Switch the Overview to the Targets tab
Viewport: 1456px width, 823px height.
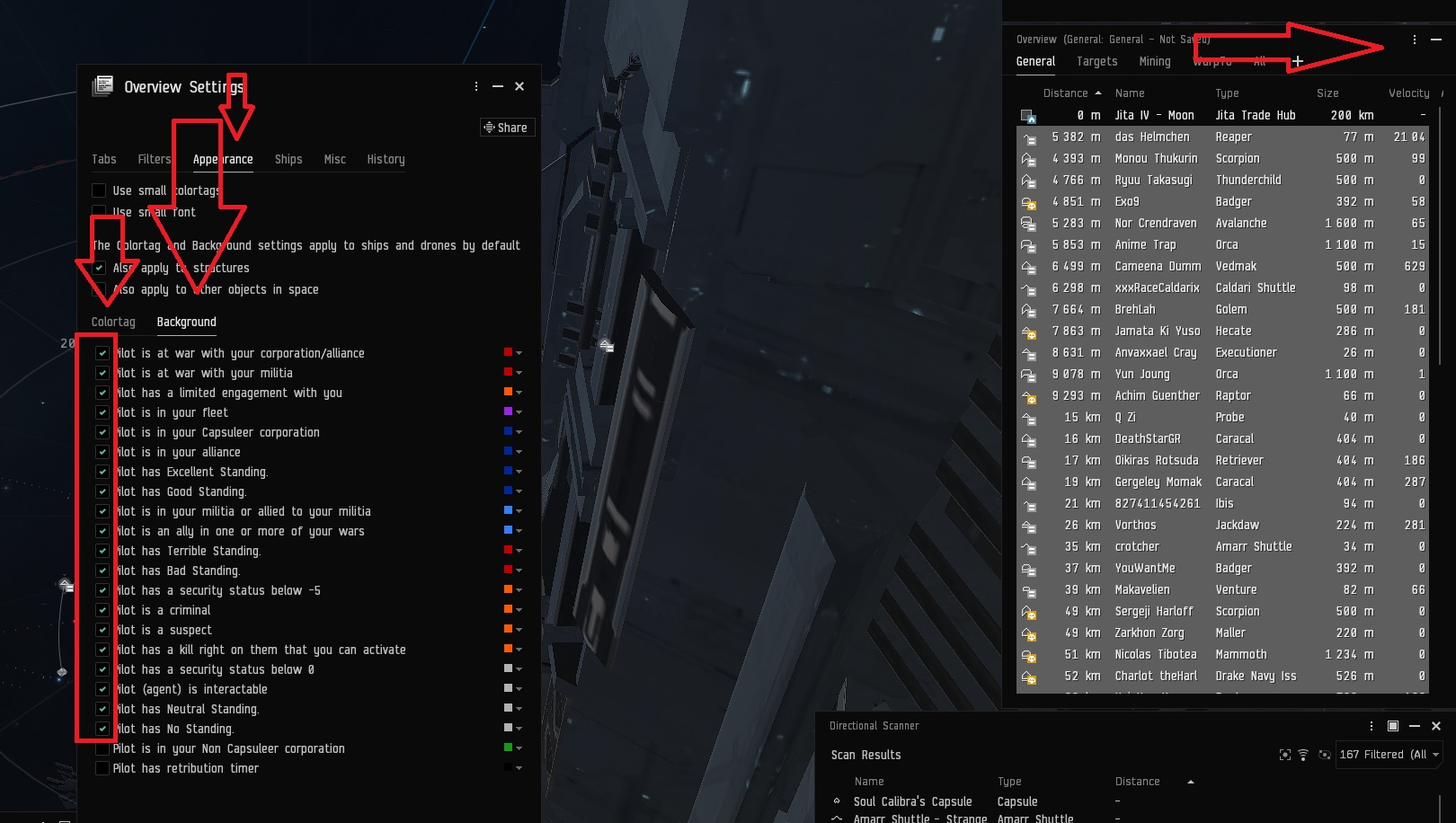[1097, 61]
